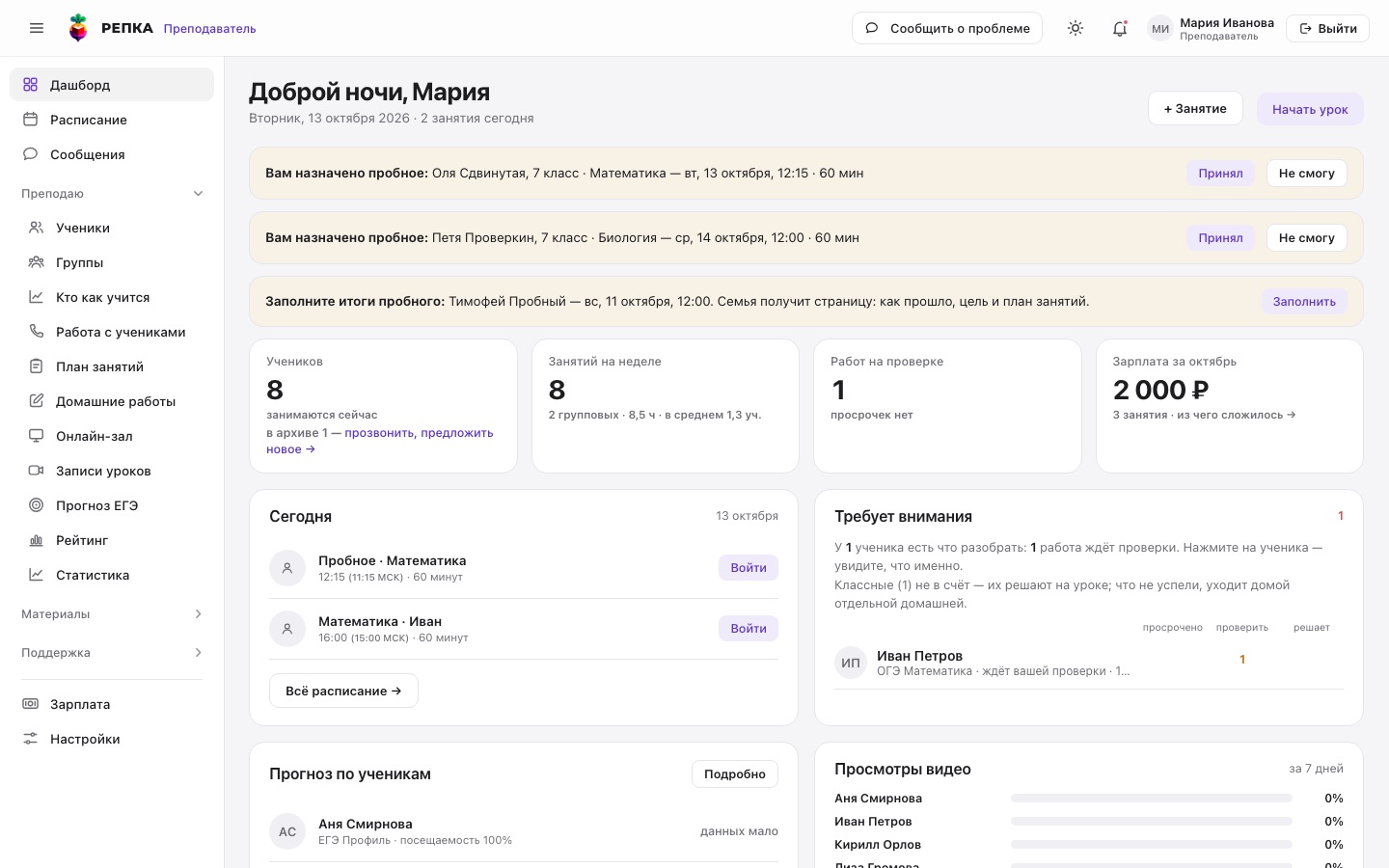1389x868 pixels.
Task: Expand the Материалы sidebar section
Action: (x=112, y=614)
